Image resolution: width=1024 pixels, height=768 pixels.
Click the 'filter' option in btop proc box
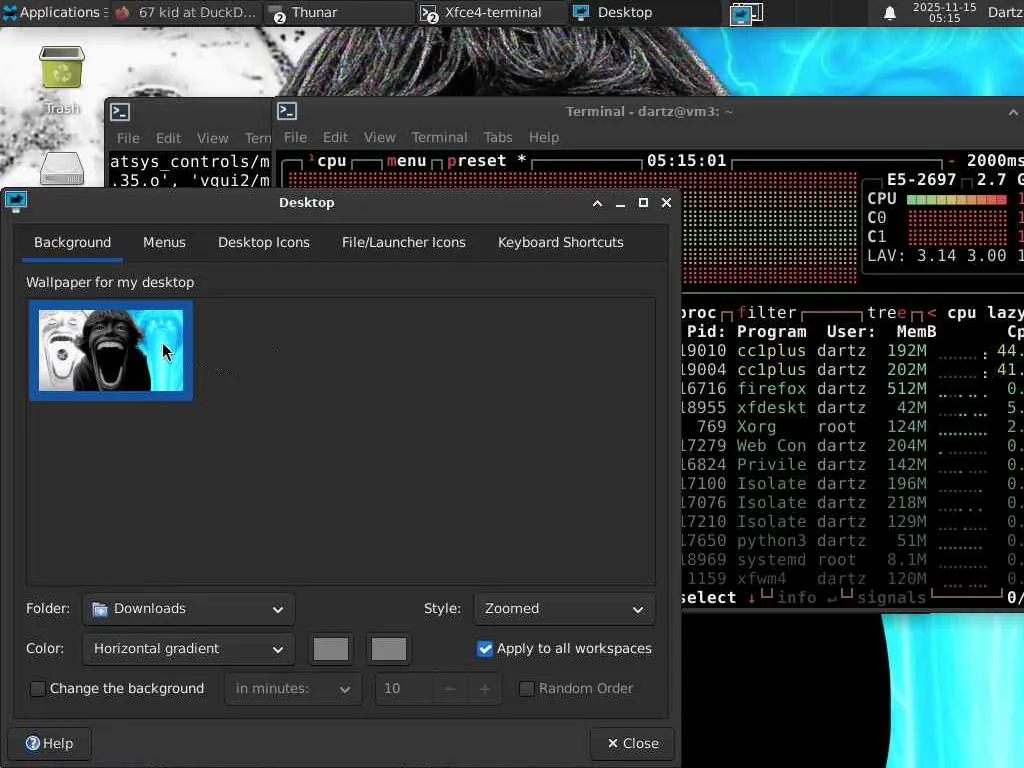coord(767,313)
